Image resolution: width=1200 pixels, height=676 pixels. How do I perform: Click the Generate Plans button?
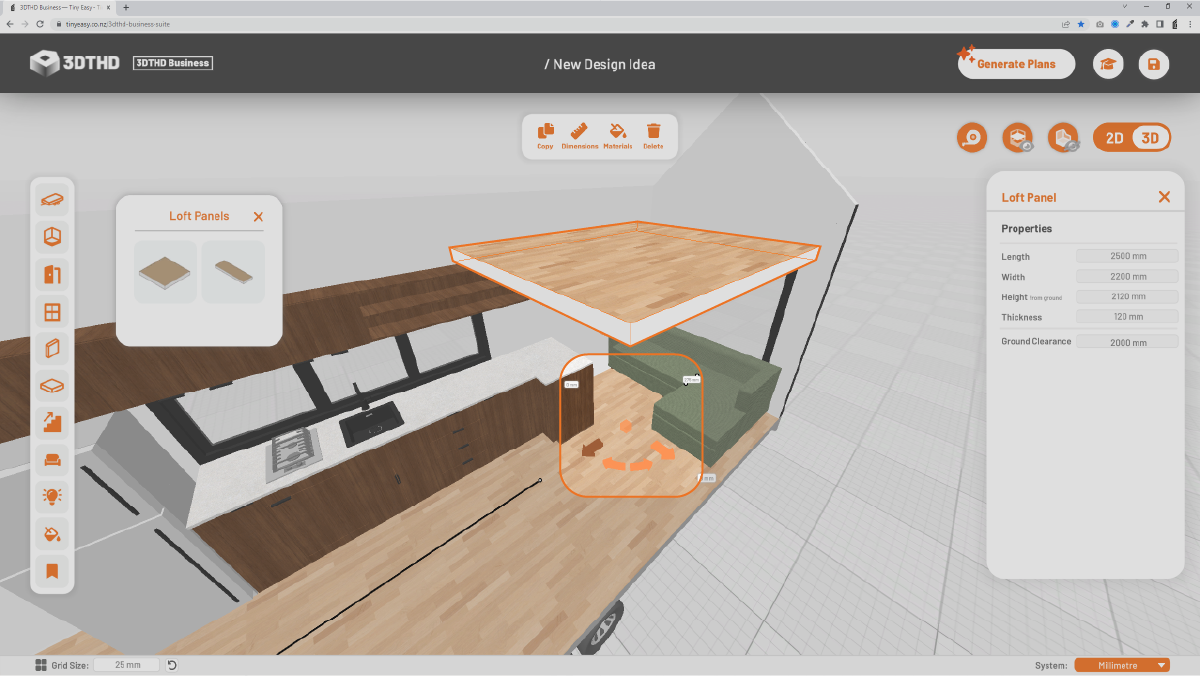coord(1016,64)
